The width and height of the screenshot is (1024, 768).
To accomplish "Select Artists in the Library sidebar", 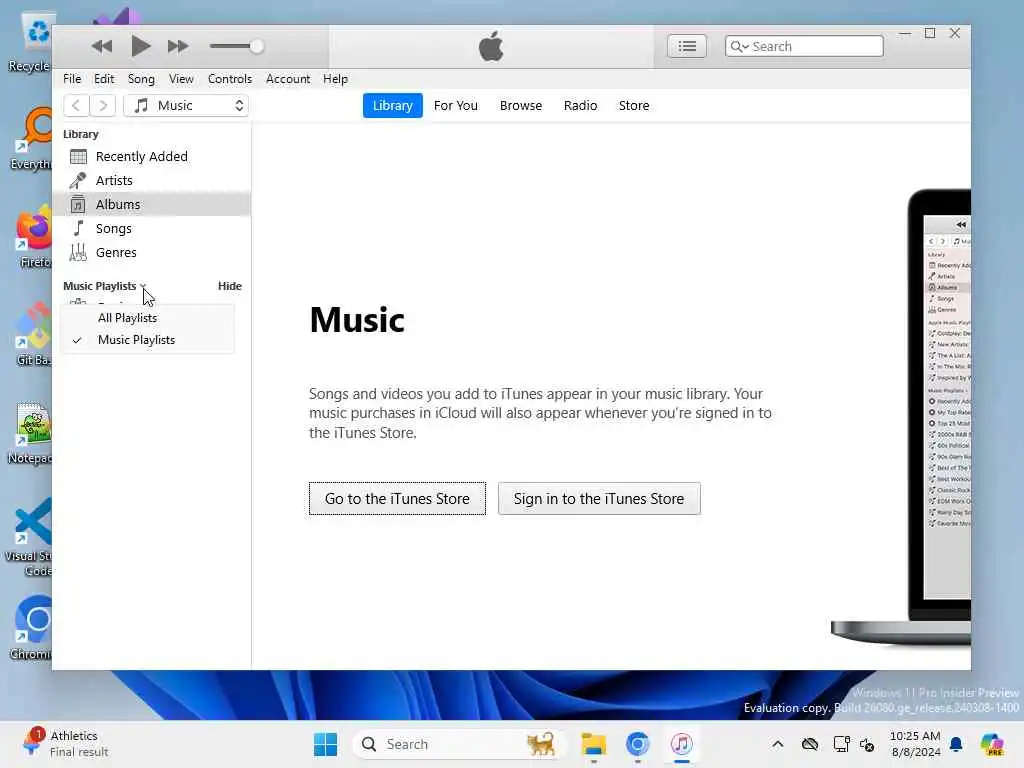I will [x=152, y=180].
